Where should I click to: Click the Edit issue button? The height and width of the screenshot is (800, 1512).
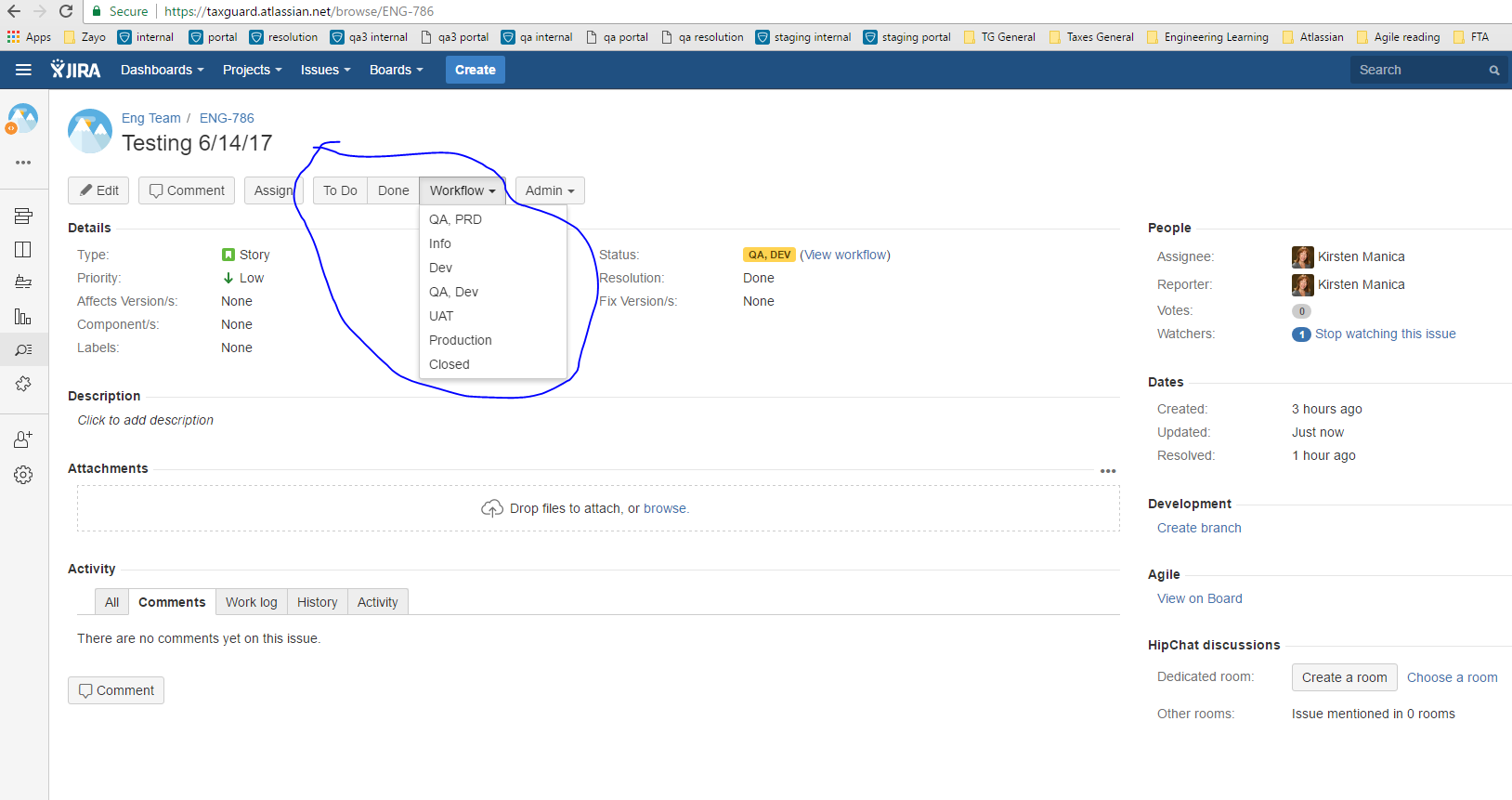click(x=98, y=190)
